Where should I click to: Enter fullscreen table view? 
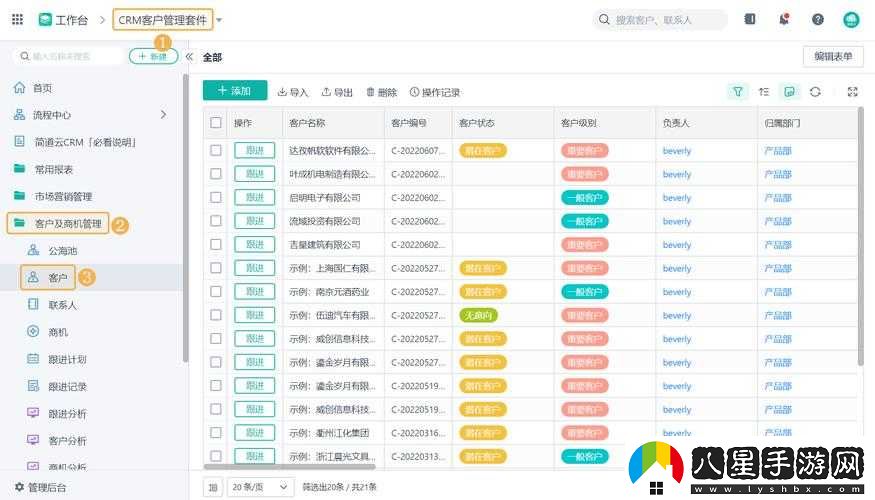click(x=852, y=91)
